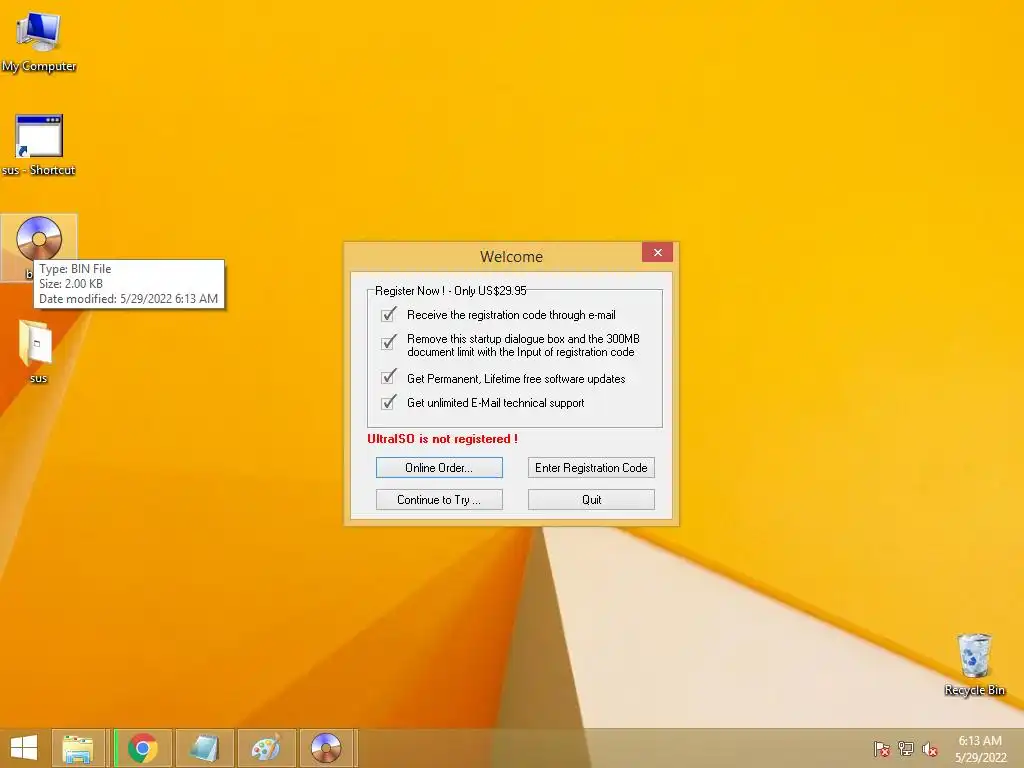Click 'Register Now ! - Only US$29.95' label
1024x768 pixels.
[x=451, y=291]
